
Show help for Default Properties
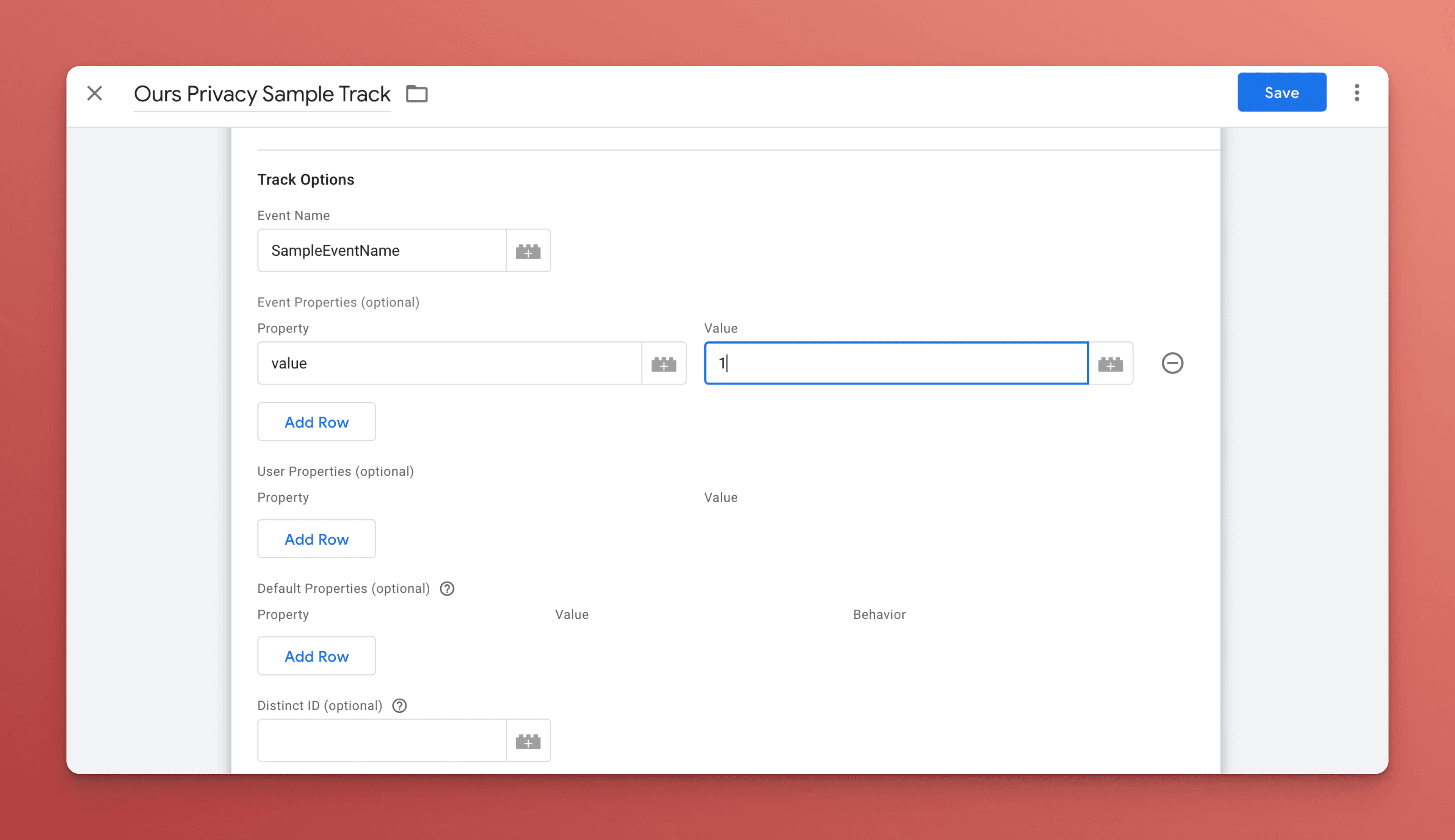pyautogui.click(x=447, y=589)
